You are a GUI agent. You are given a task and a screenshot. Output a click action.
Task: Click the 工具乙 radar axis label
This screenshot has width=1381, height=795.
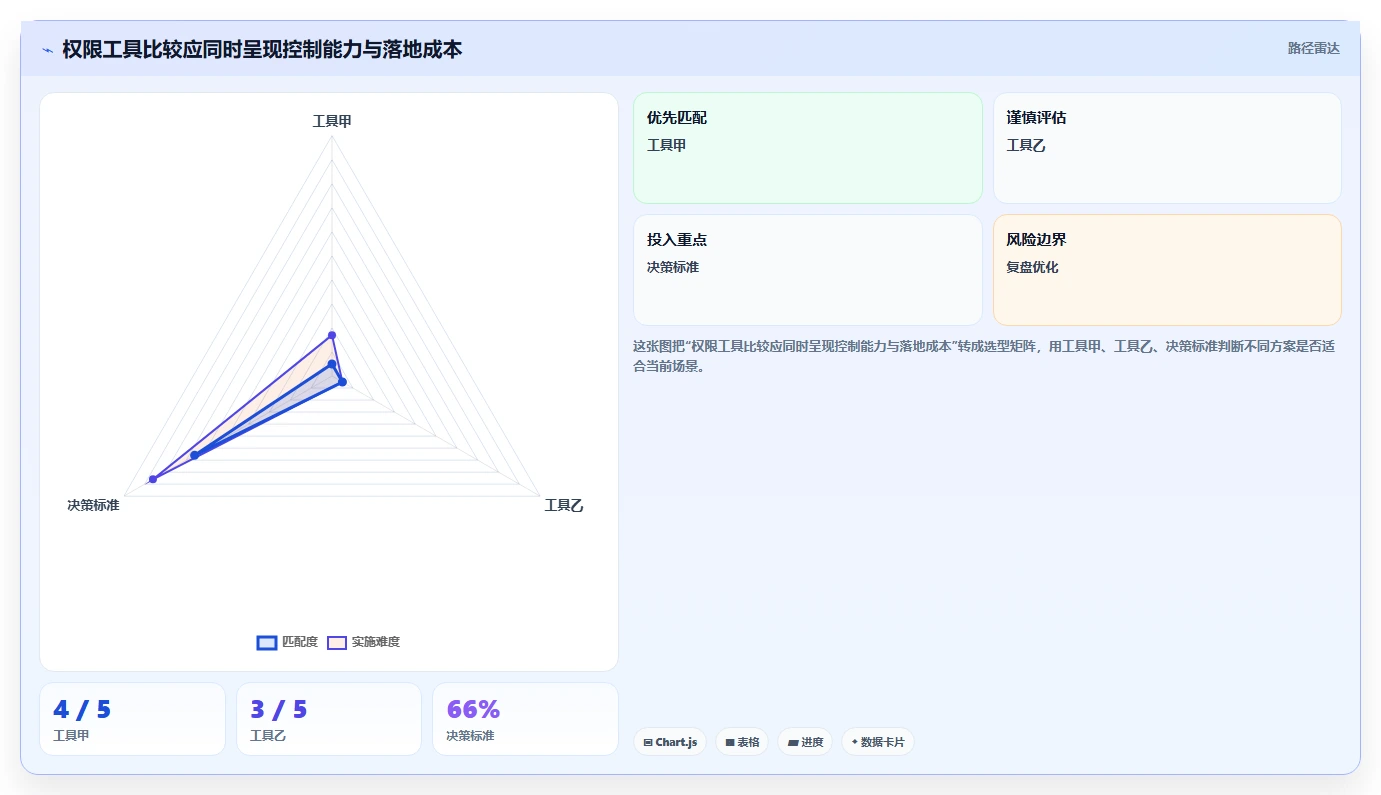click(x=564, y=506)
